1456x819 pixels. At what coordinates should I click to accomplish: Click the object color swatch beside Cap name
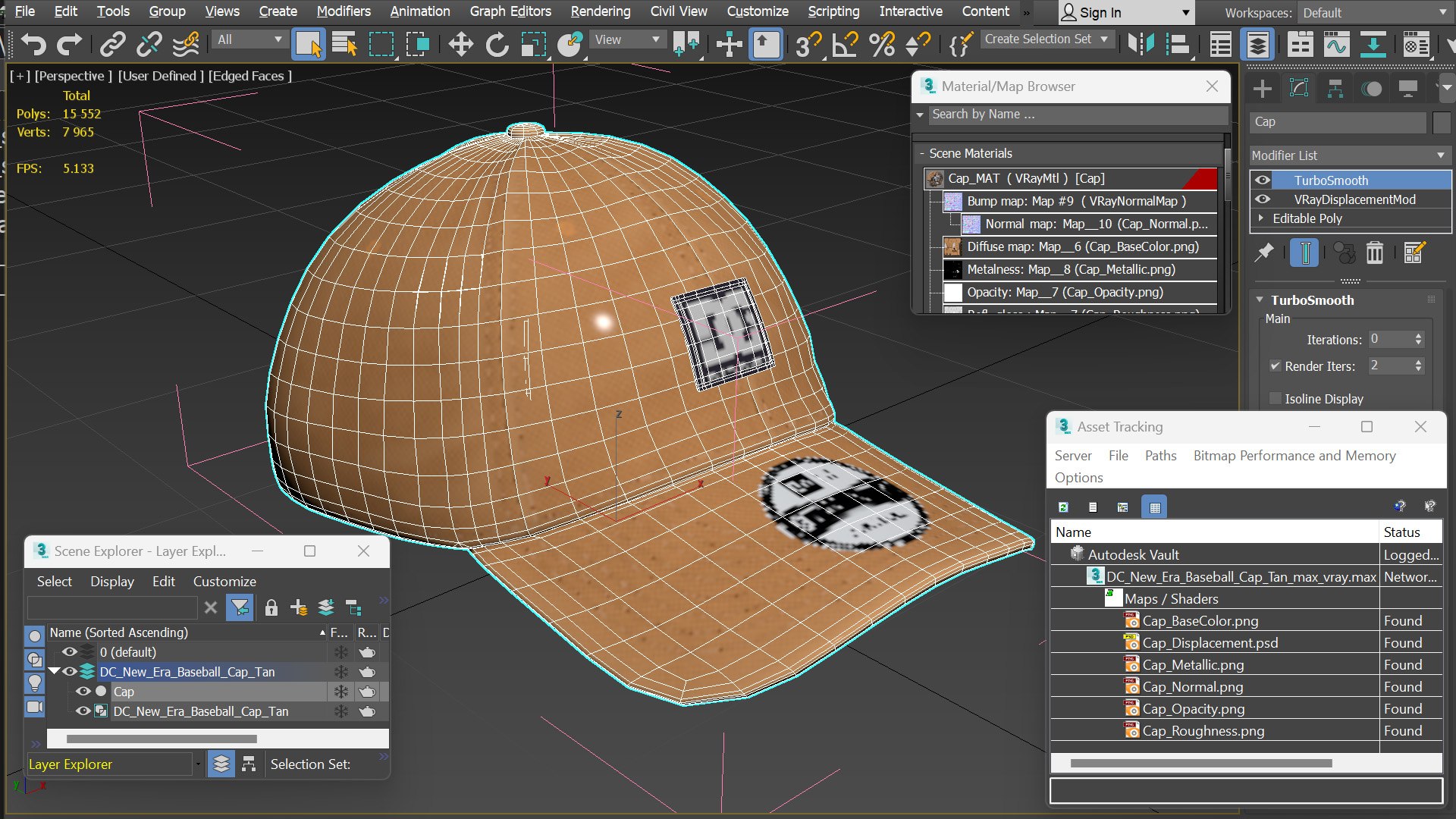click(x=1441, y=122)
